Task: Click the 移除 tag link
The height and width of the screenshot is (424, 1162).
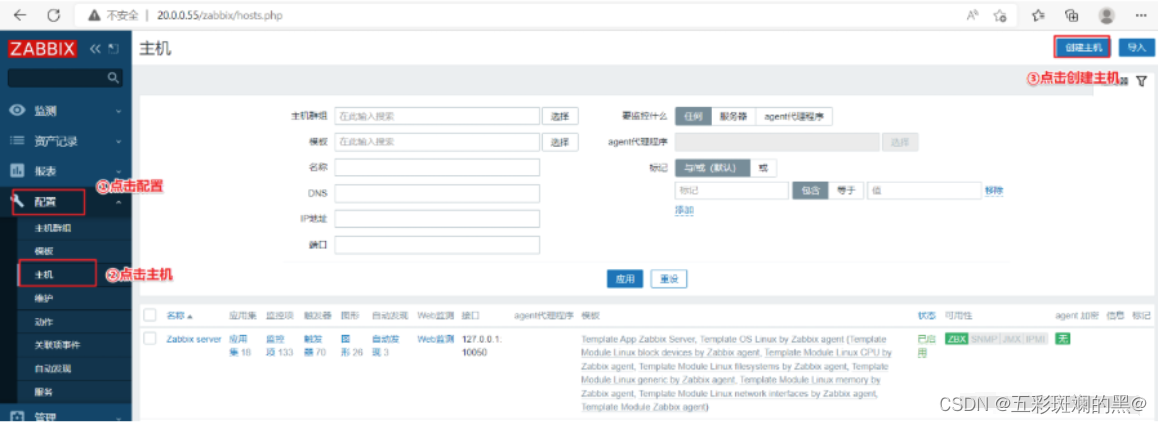Action: pyautogui.click(x=994, y=191)
